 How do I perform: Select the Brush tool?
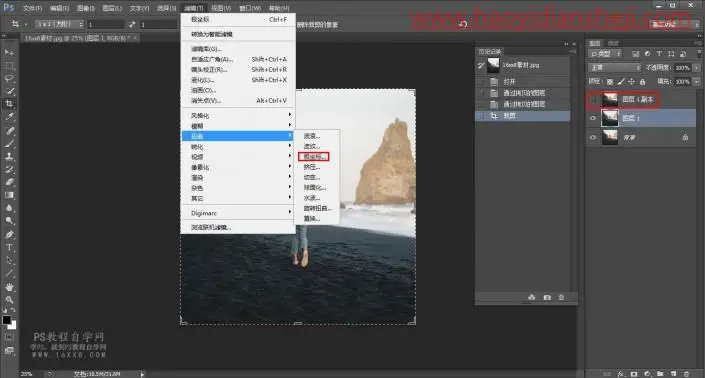point(9,144)
